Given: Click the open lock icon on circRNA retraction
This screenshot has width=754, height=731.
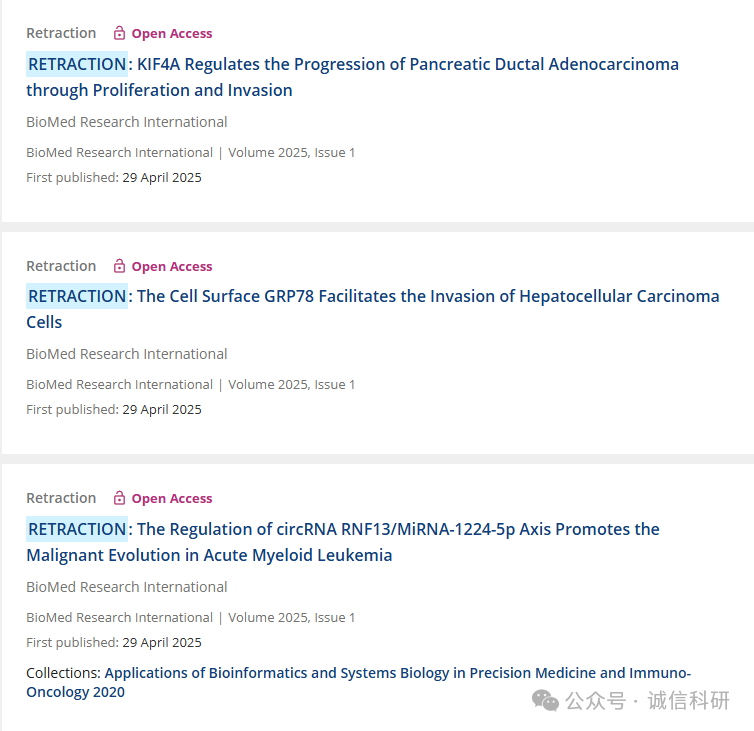Looking at the screenshot, I should coord(119,498).
